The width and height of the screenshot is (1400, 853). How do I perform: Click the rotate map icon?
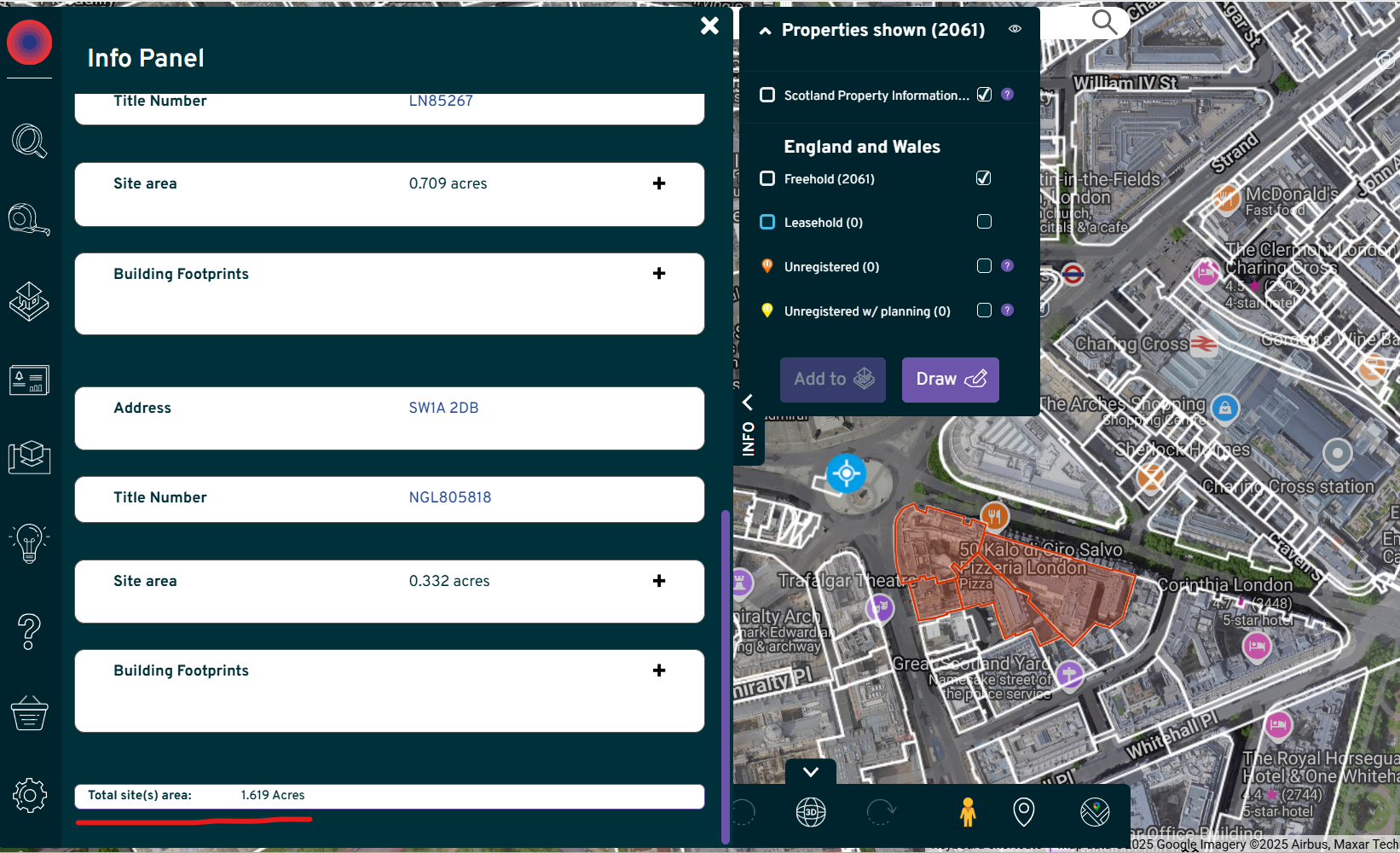click(881, 812)
